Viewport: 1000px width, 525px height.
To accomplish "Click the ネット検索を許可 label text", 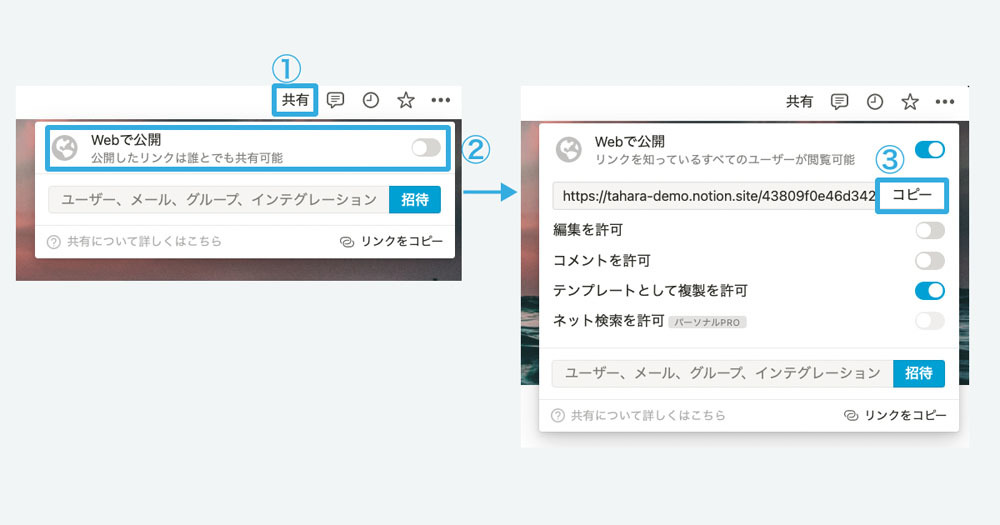I will 609,321.
